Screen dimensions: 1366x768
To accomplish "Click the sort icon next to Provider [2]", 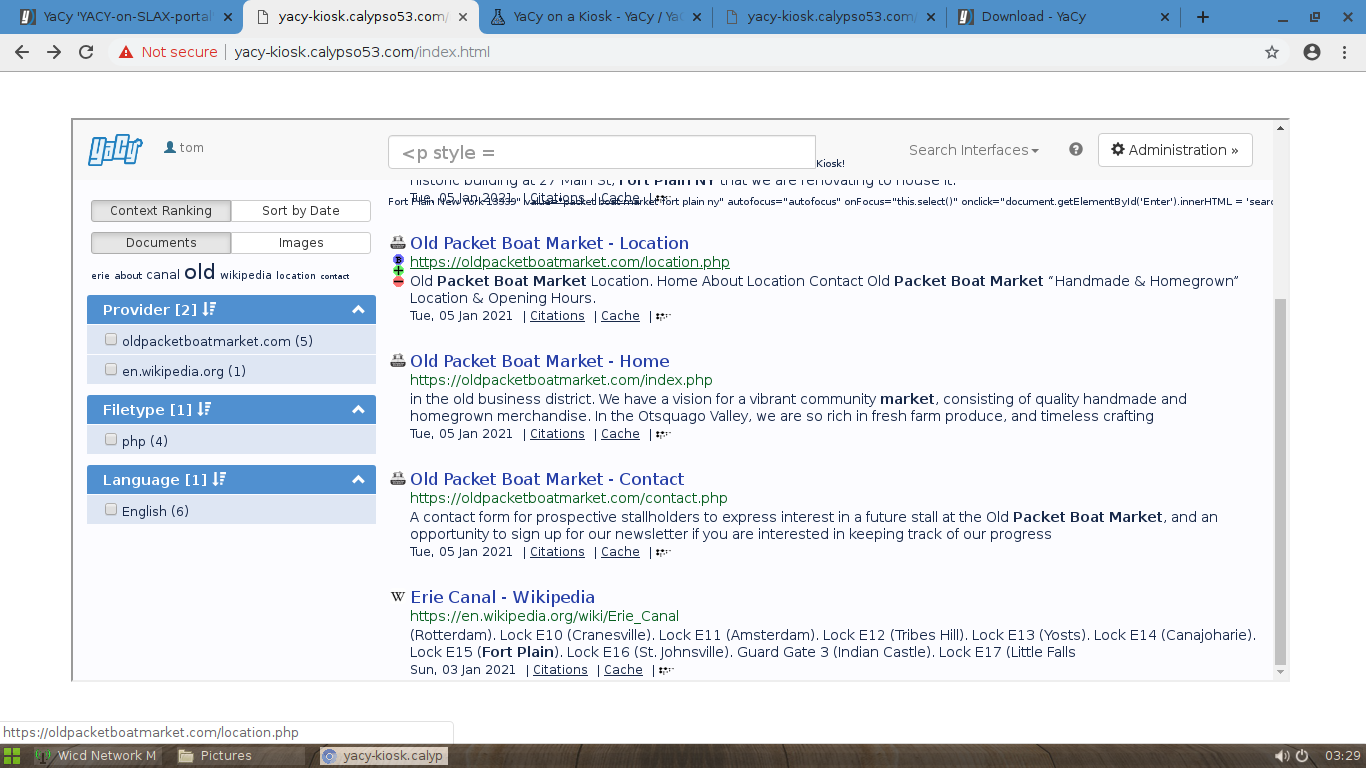I will (208, 309).
